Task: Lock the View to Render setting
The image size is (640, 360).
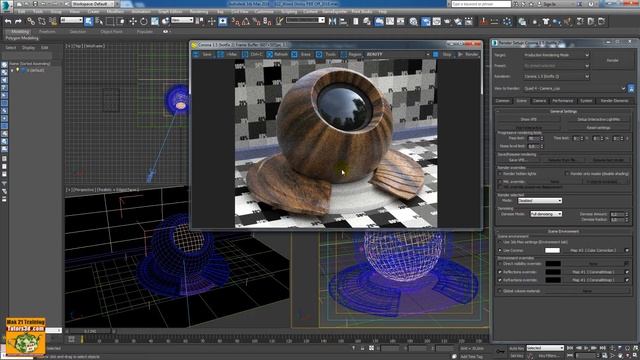Action: (x=631, y=88)
